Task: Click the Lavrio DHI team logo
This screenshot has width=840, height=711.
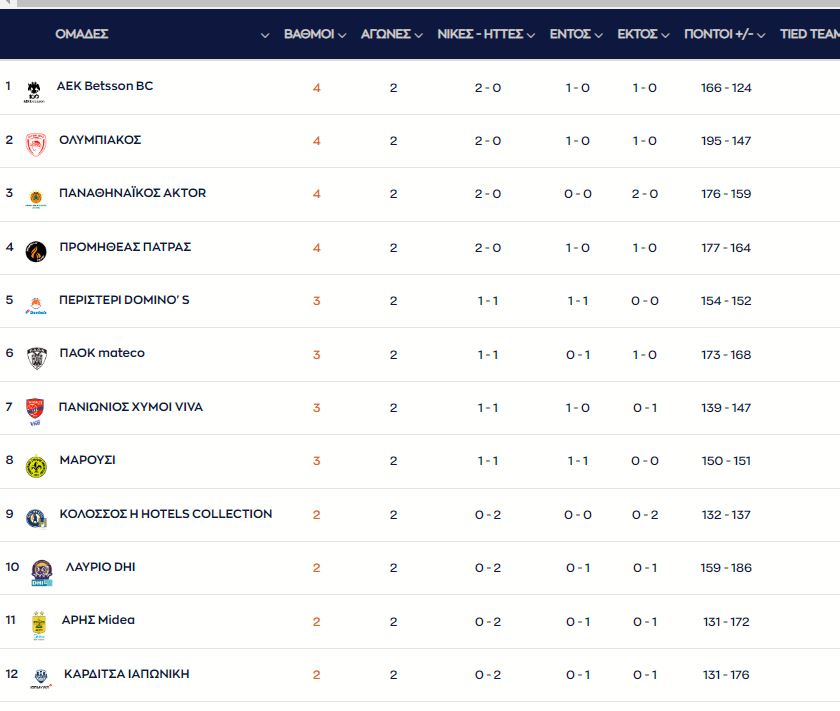Action: pos(41,572)
